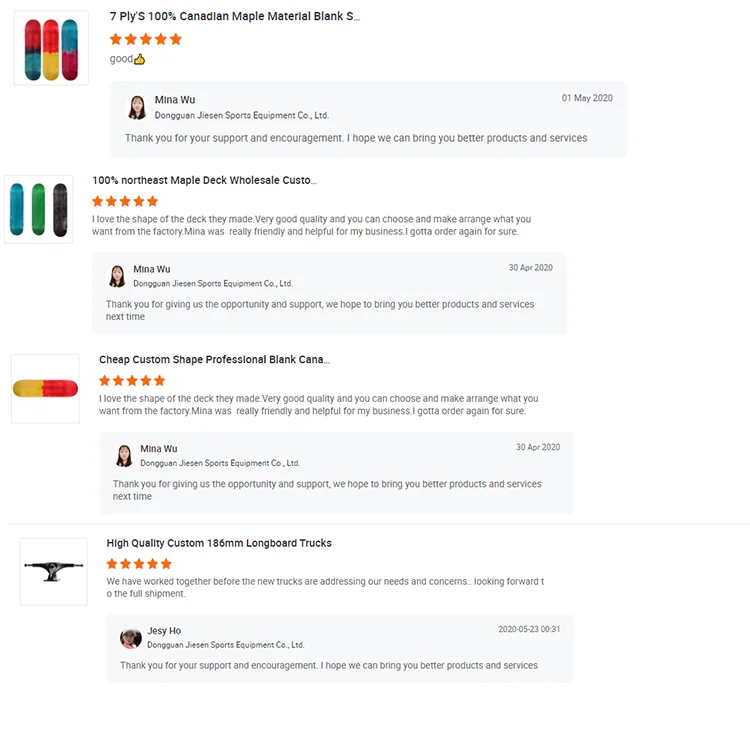This screenshot has width=750, height=750.
Task: Click Mina Wu's avatar in the second reply
Action: [x=117, y=276]
